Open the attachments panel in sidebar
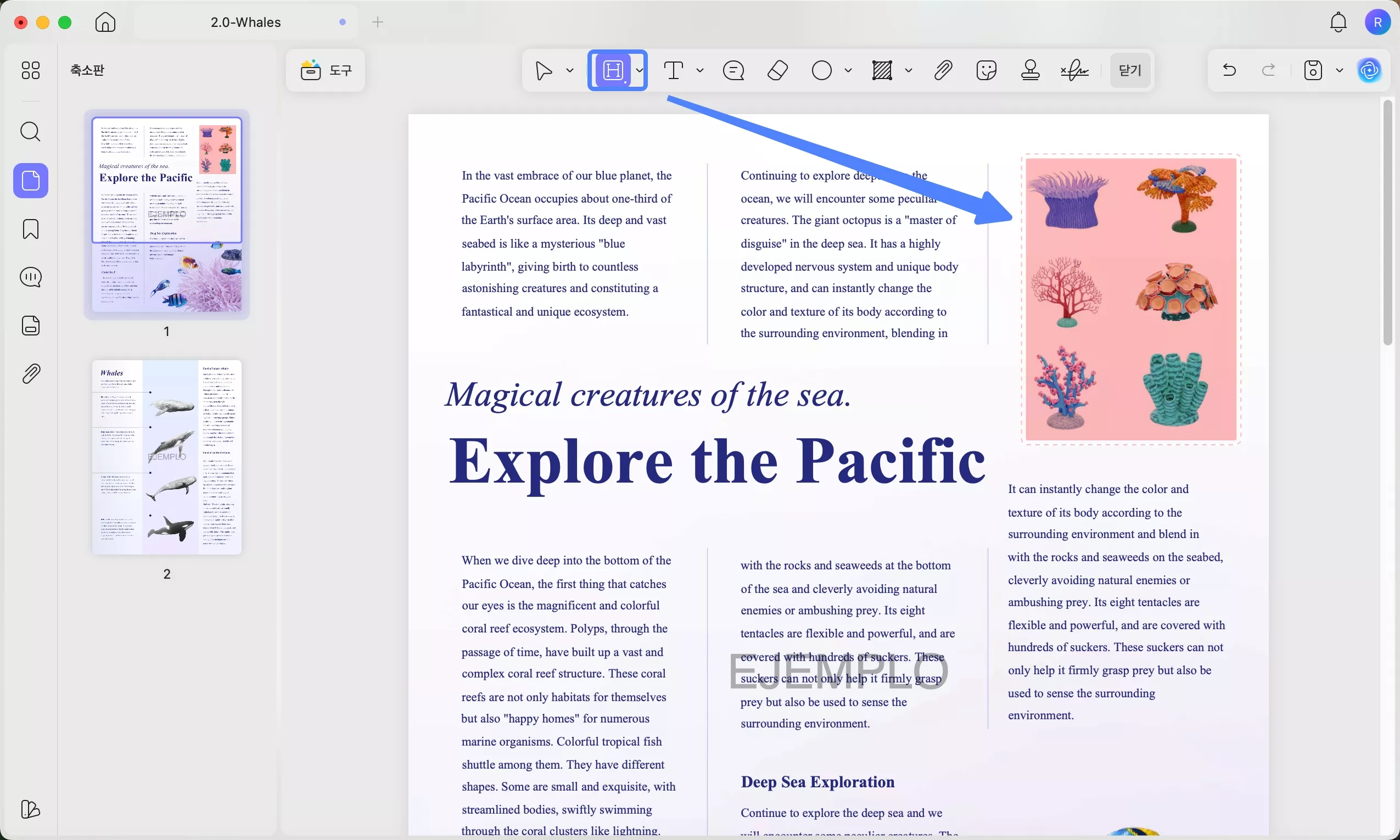This screenshot has height=840, width=1400. 31,374
